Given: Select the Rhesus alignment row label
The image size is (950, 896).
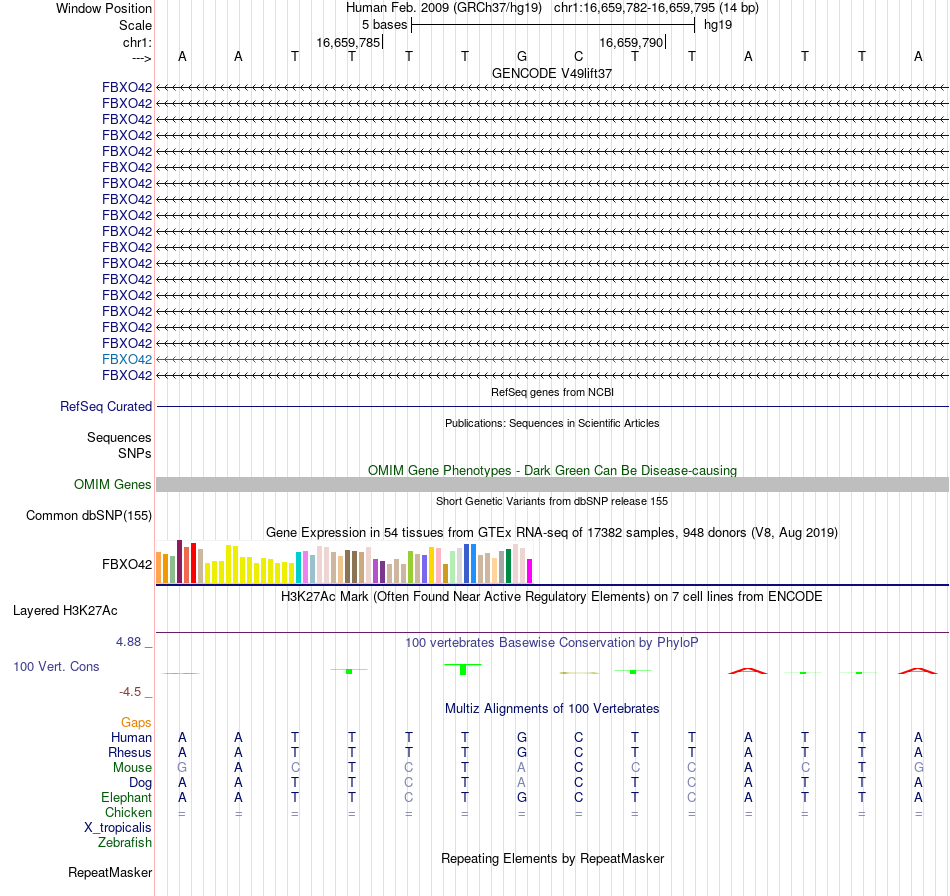Looking at the screenshot, I should [130, 752].
